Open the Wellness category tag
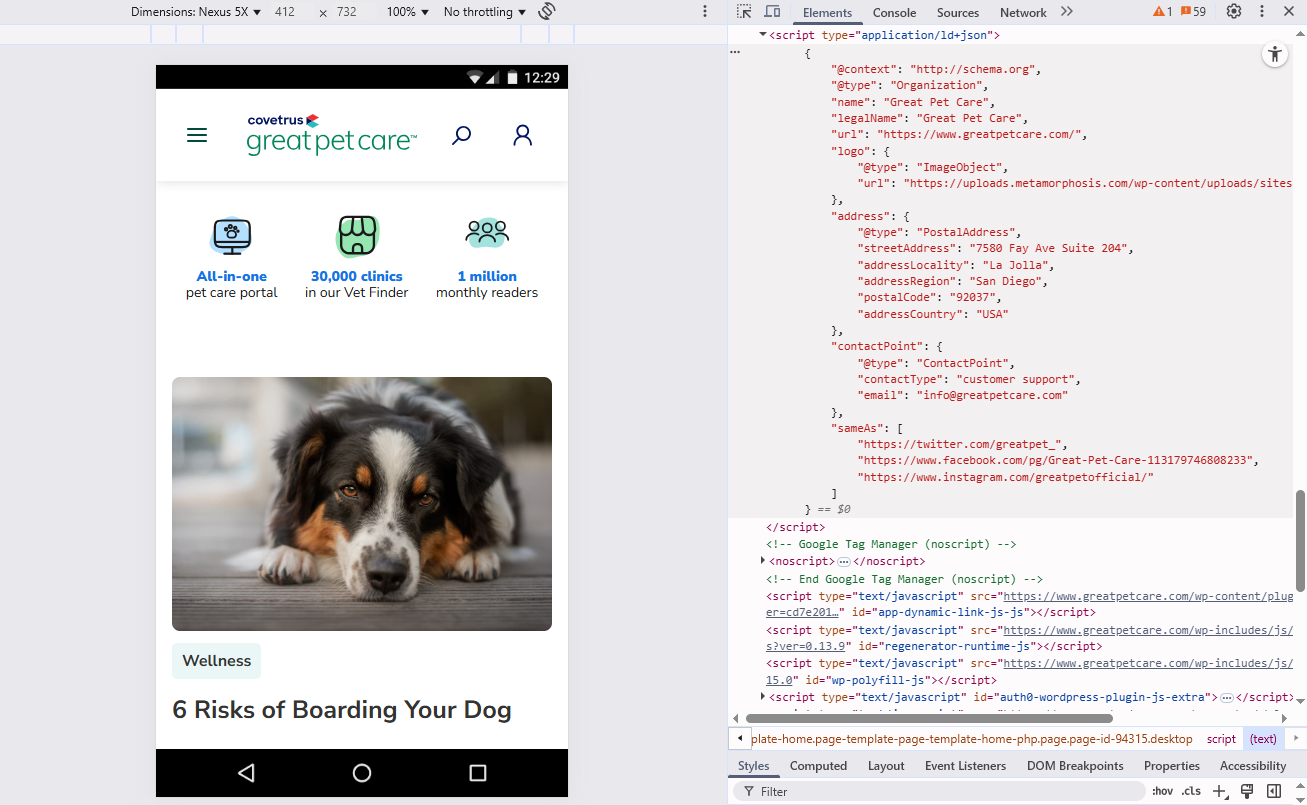The height and width of the screenshot is (805, 1307). click(x=216, y=661)
